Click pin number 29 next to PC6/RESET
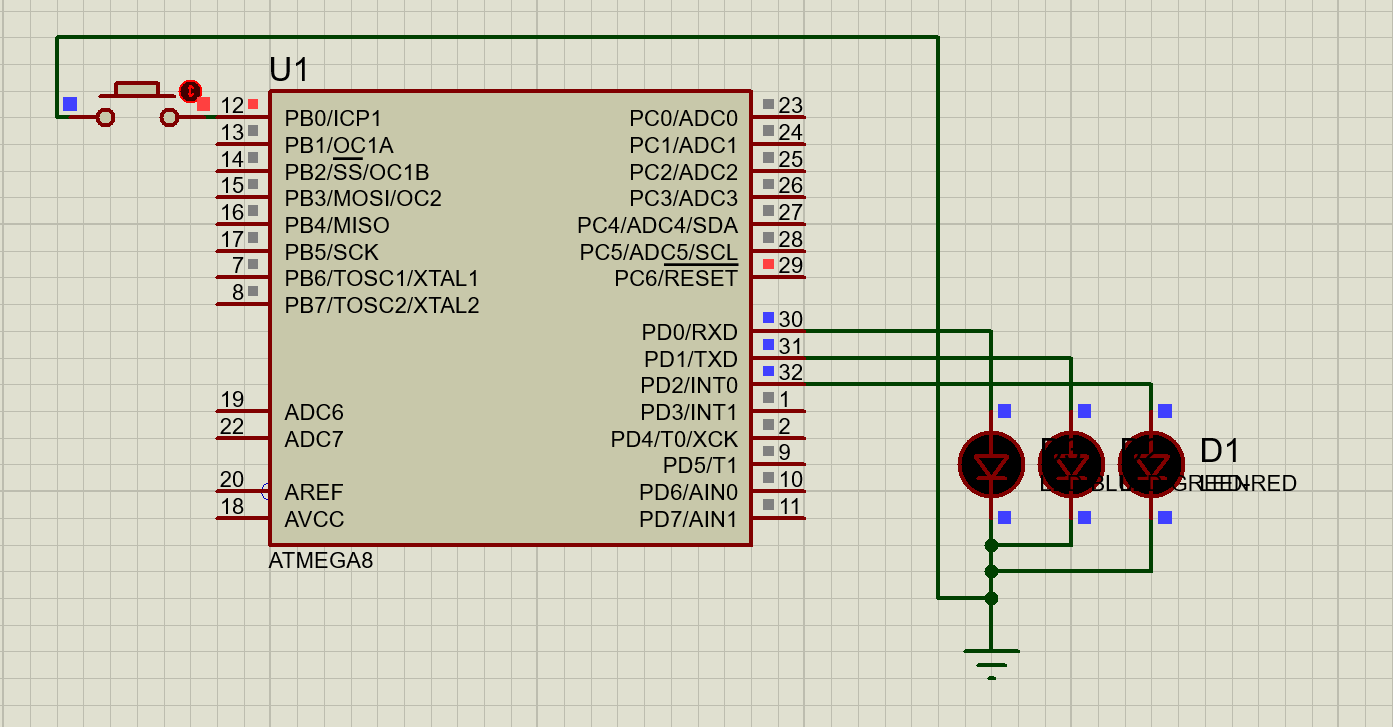1393x727 pixels. pos(790,265)
